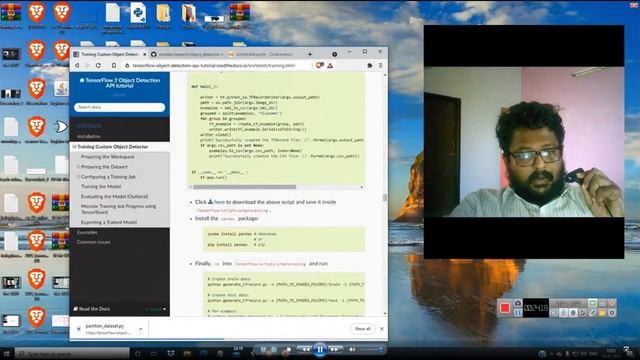Pause the media player playback
640x360 pixels.
pos(320,349)
